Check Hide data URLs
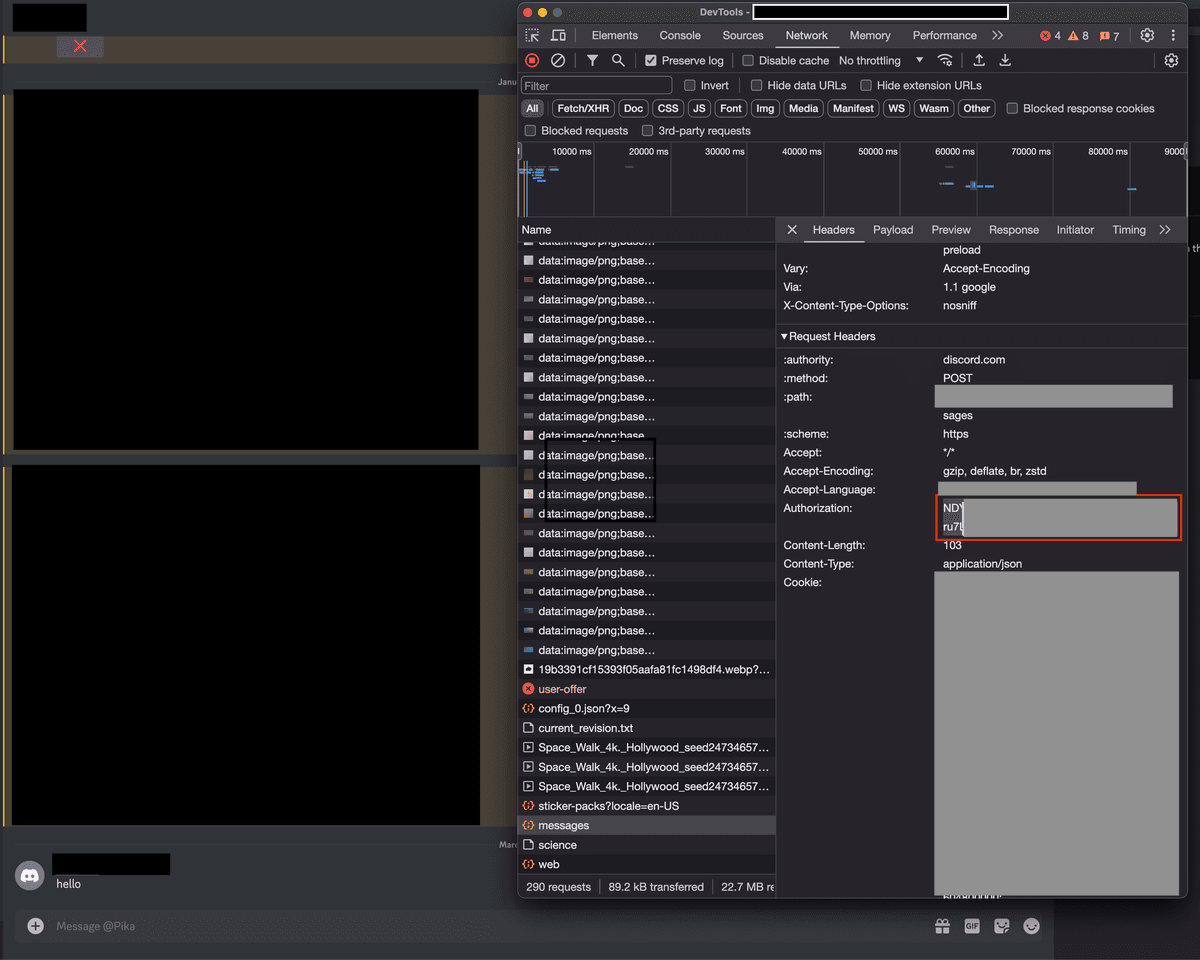This screenshot has width=1200, height=960. [x=757, y=86]
